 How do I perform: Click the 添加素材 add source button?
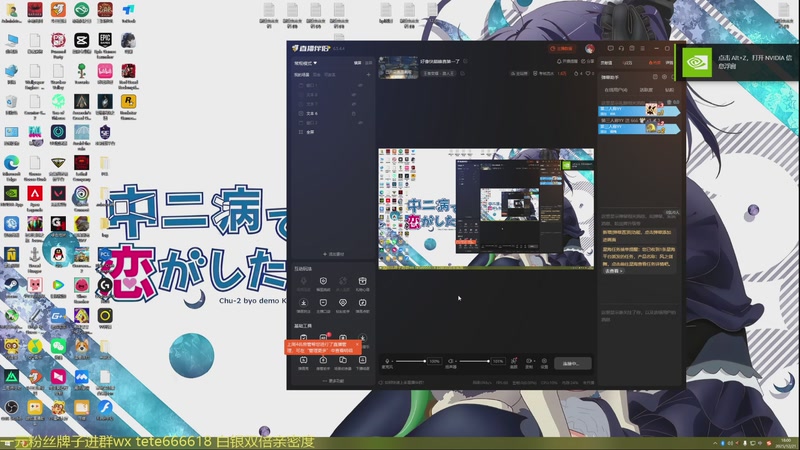click(334, 254)
